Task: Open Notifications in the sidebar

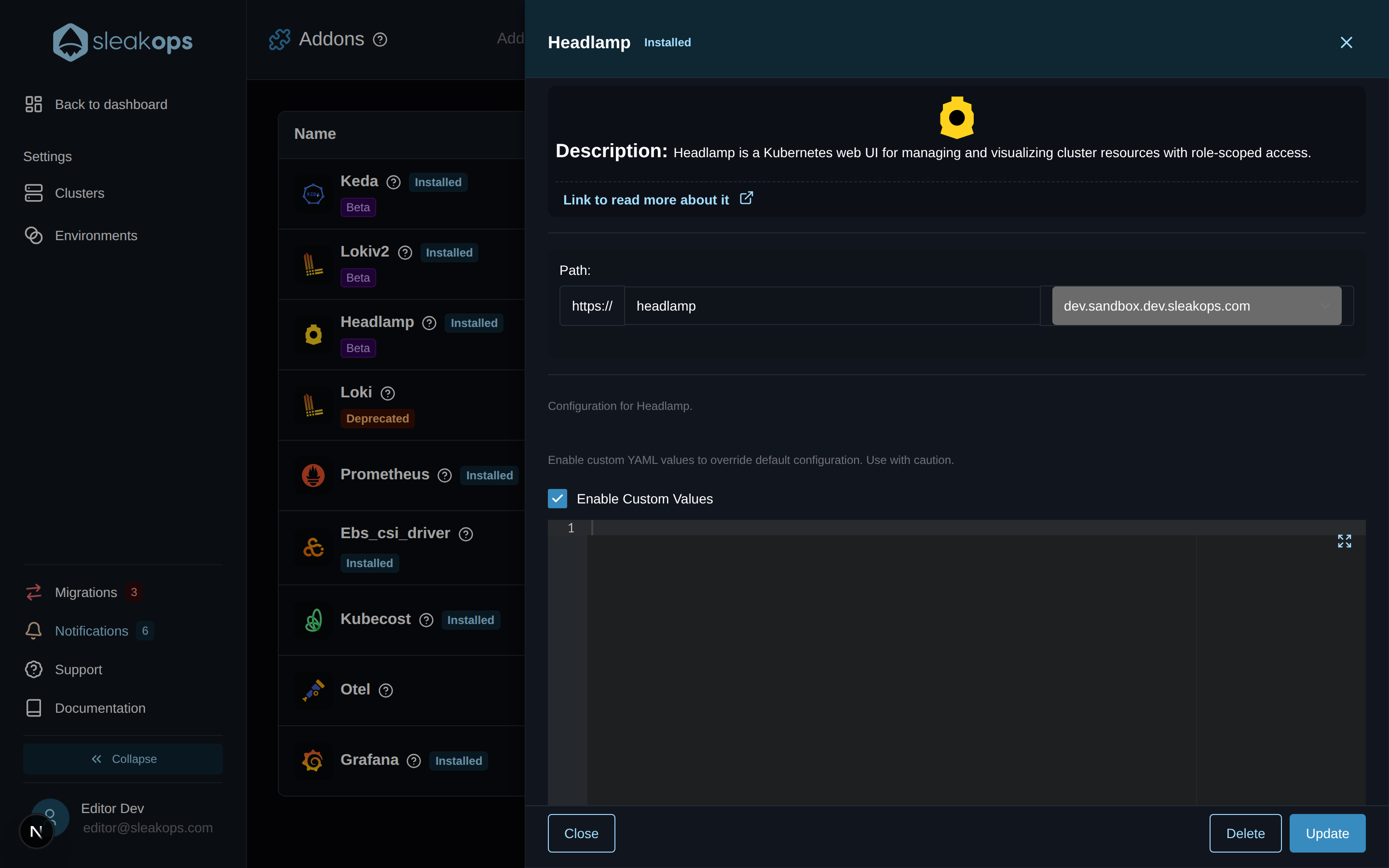Action: (x=77, y=630)
